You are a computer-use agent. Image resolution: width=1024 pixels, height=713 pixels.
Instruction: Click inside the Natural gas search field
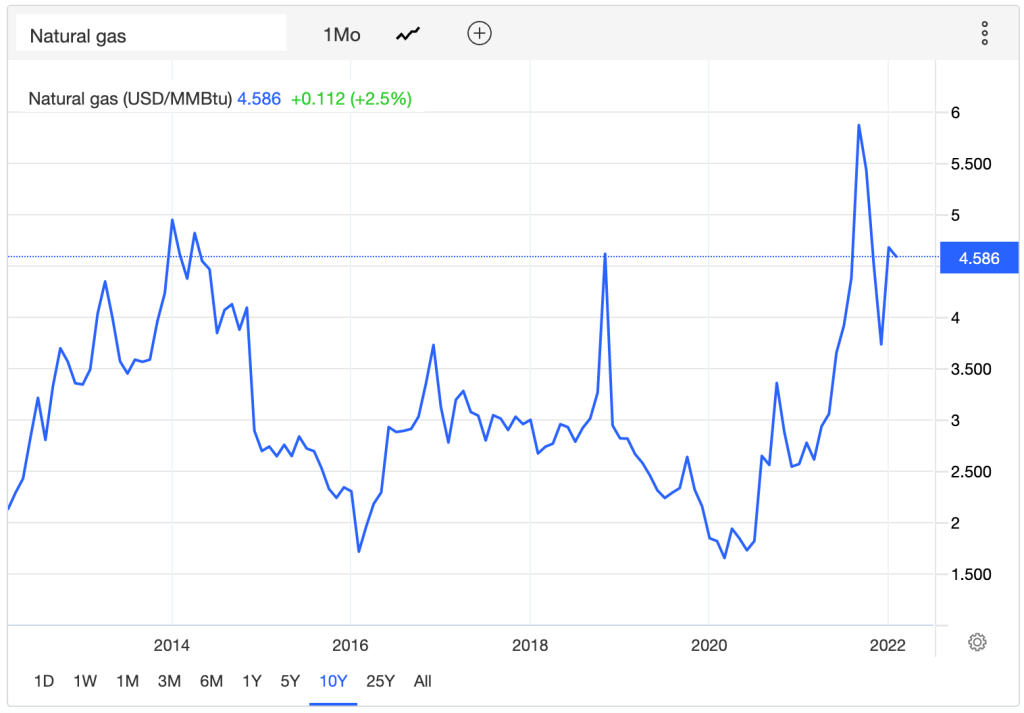[150, 33]
